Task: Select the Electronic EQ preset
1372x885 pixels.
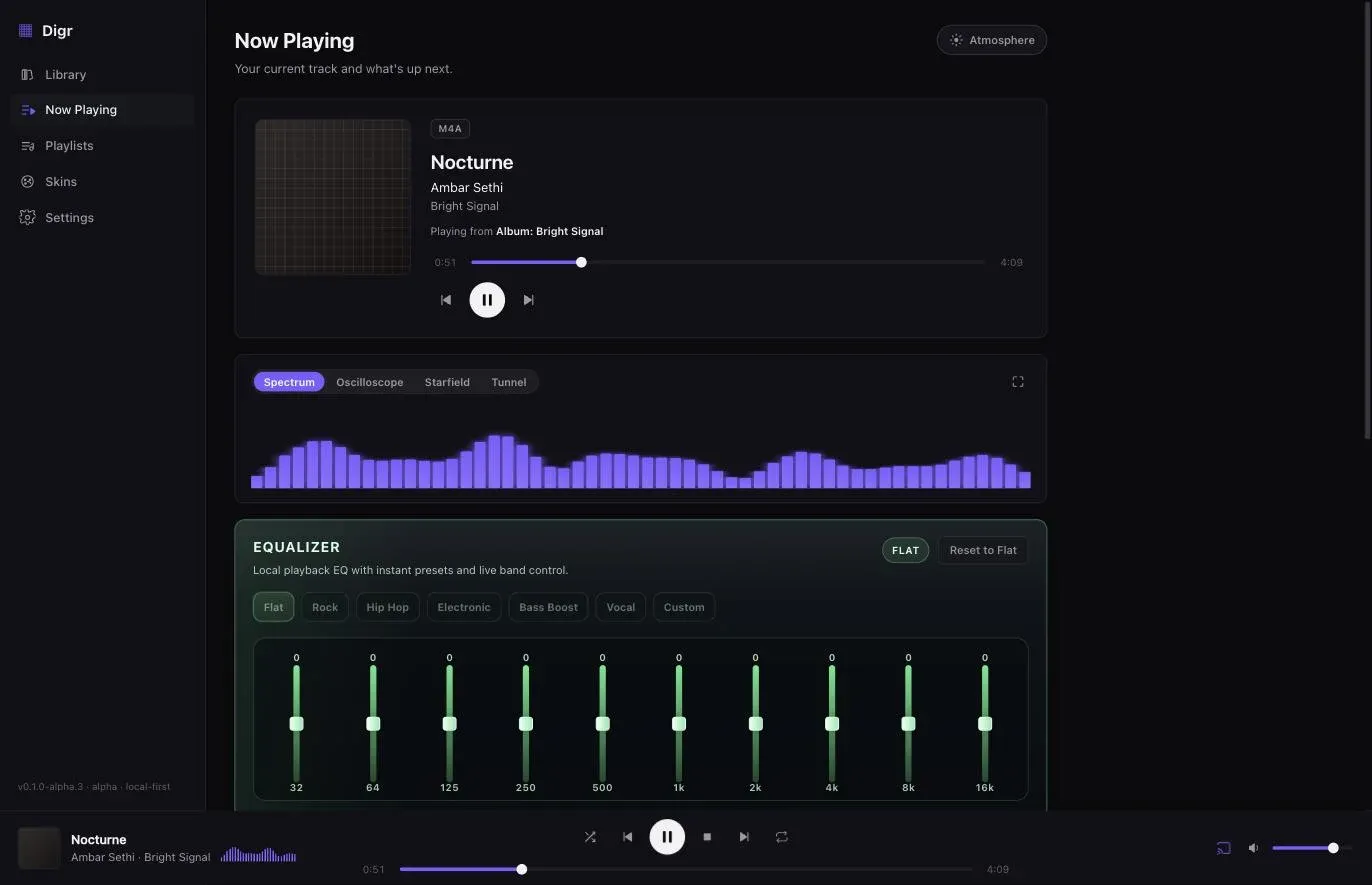Action: tap(464, 607)
